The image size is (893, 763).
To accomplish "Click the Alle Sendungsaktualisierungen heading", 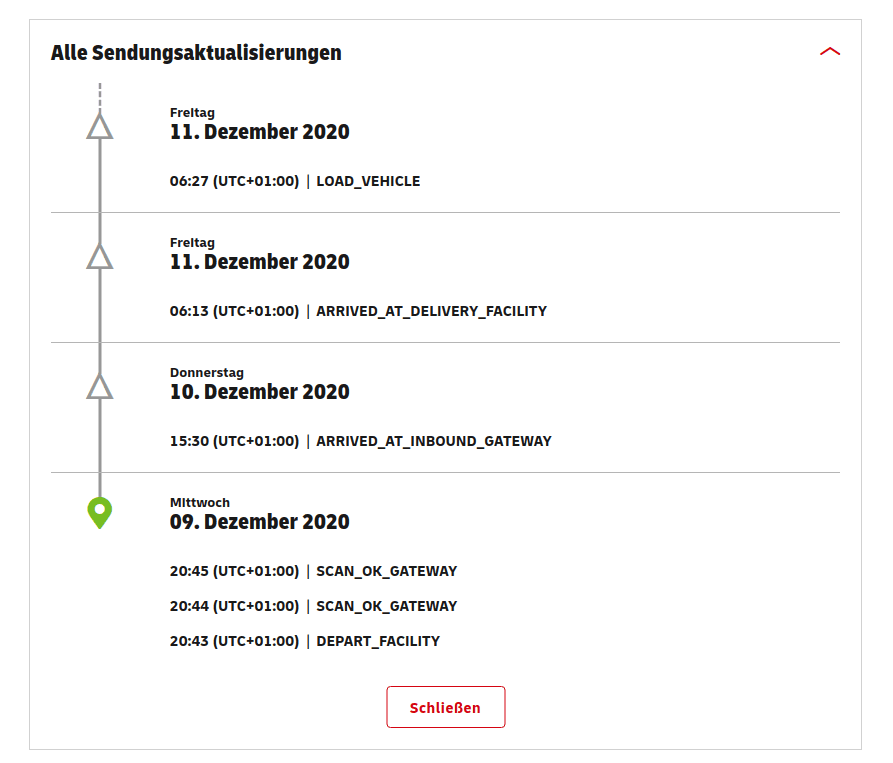I will coord(196,52).
